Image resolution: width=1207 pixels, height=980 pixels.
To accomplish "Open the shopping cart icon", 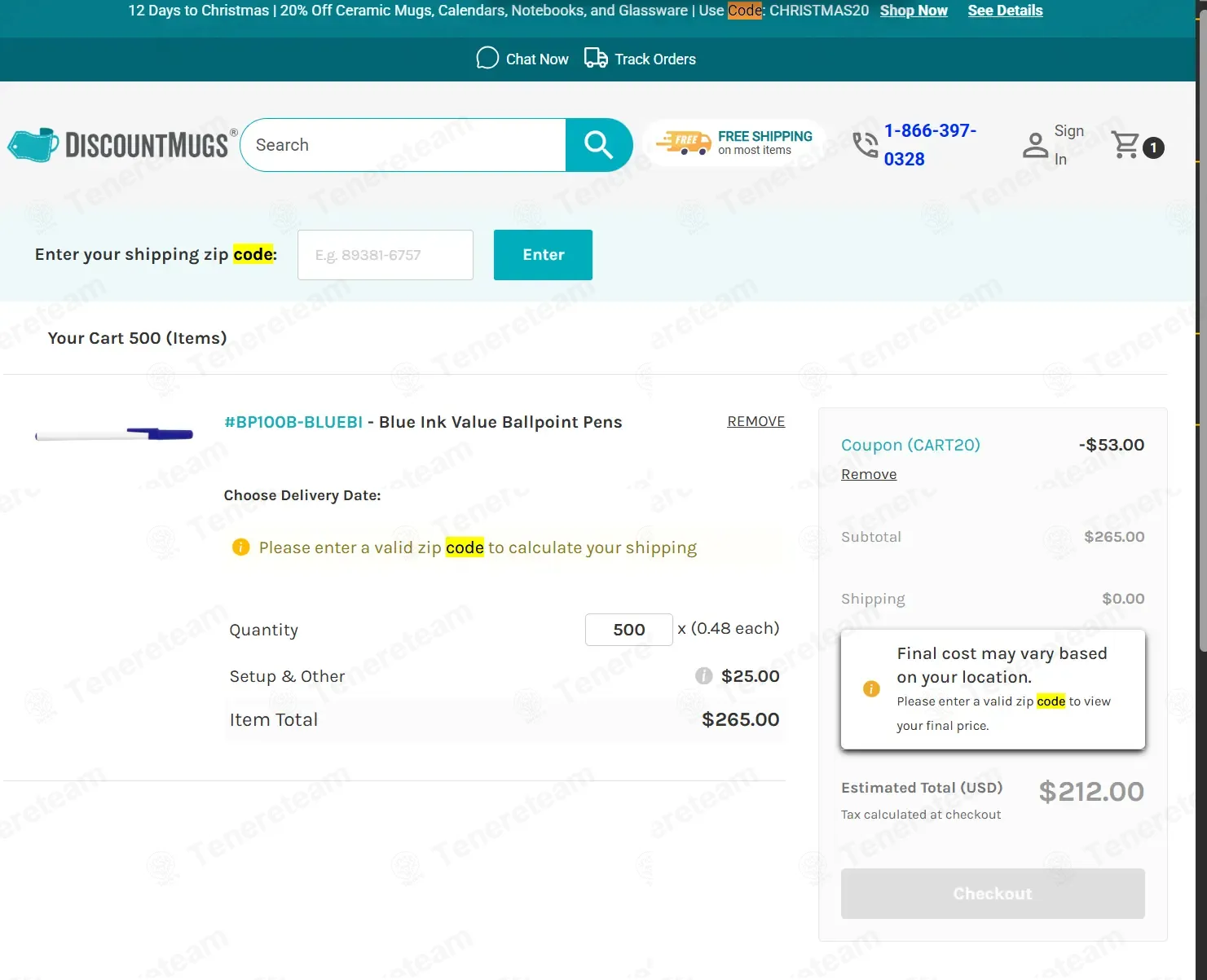I will 1126,146.
